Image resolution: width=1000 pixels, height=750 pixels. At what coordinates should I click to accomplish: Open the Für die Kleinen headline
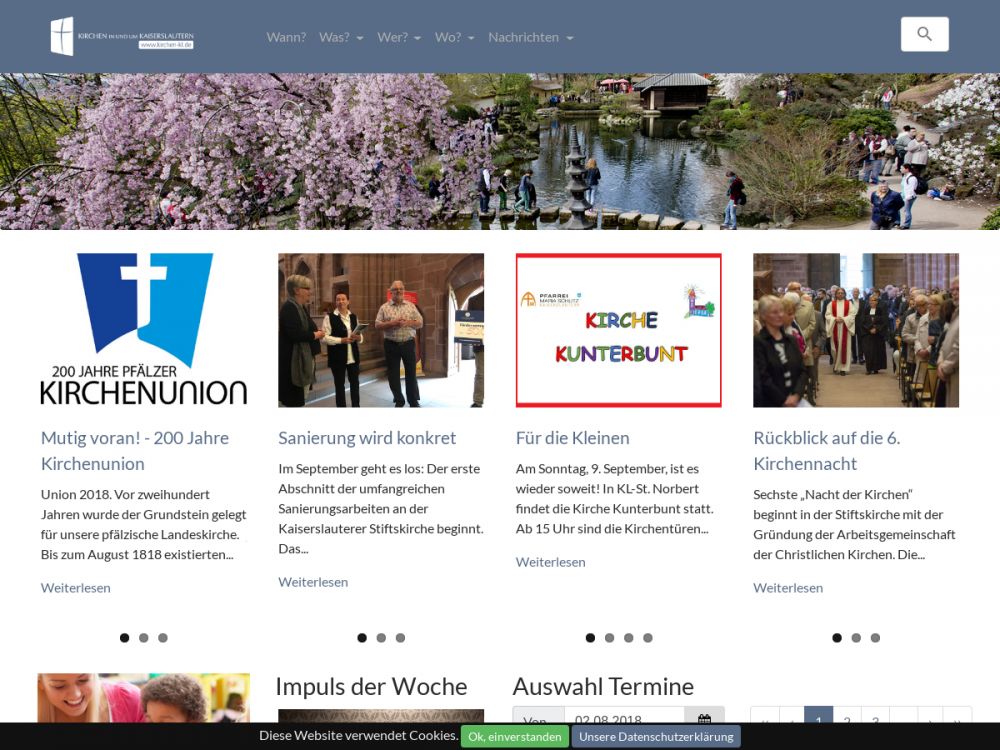click(x=572, y=438)
